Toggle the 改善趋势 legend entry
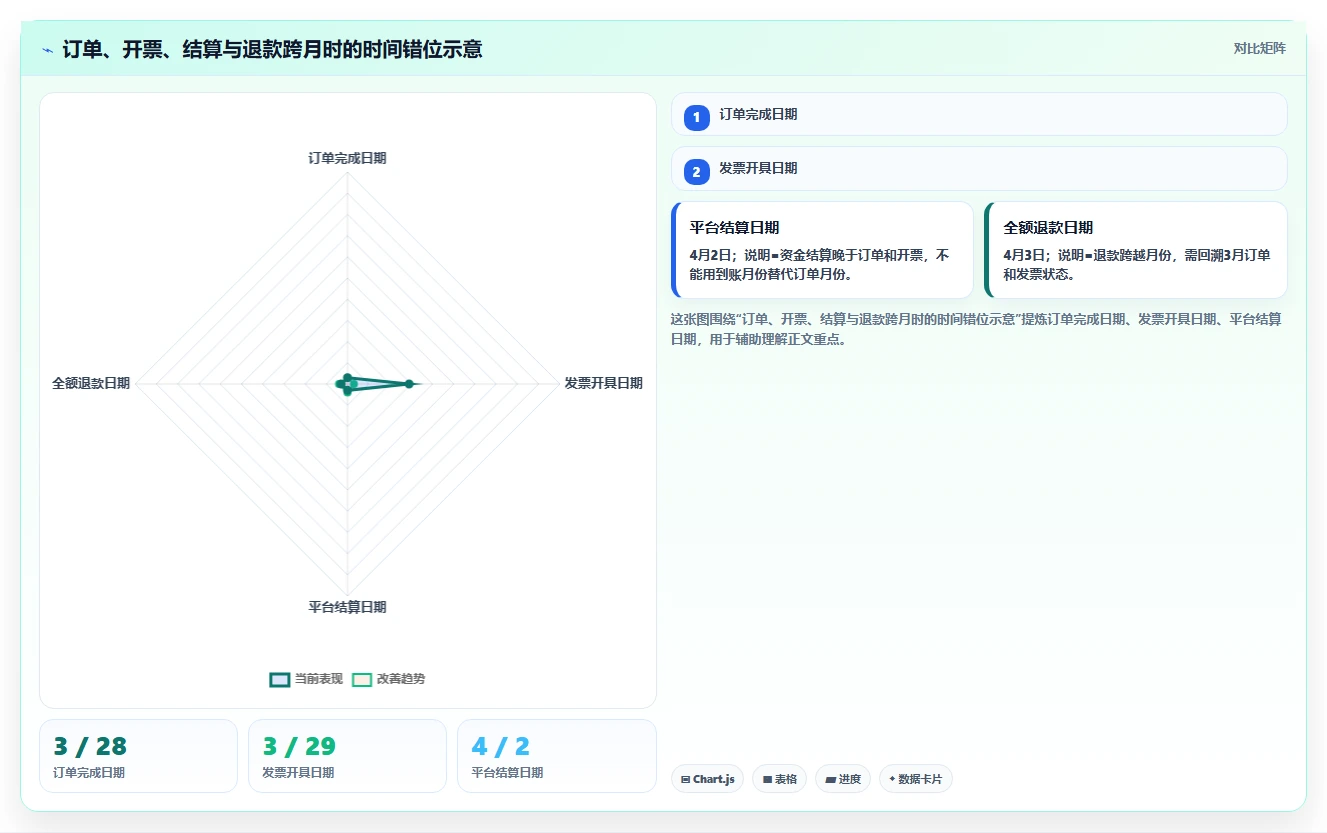 pyautogui.click(x=388, y=679)
